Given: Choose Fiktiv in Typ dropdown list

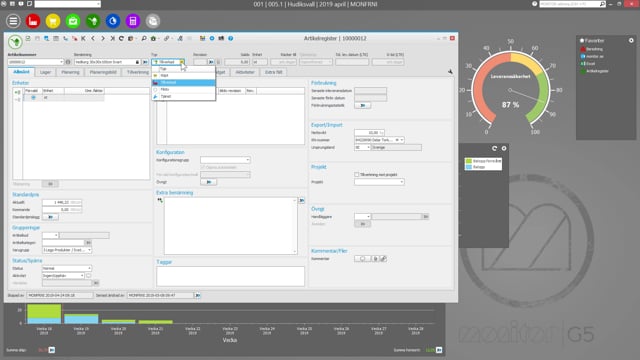Looking at the screenshot, I should [x=184, y=89].
